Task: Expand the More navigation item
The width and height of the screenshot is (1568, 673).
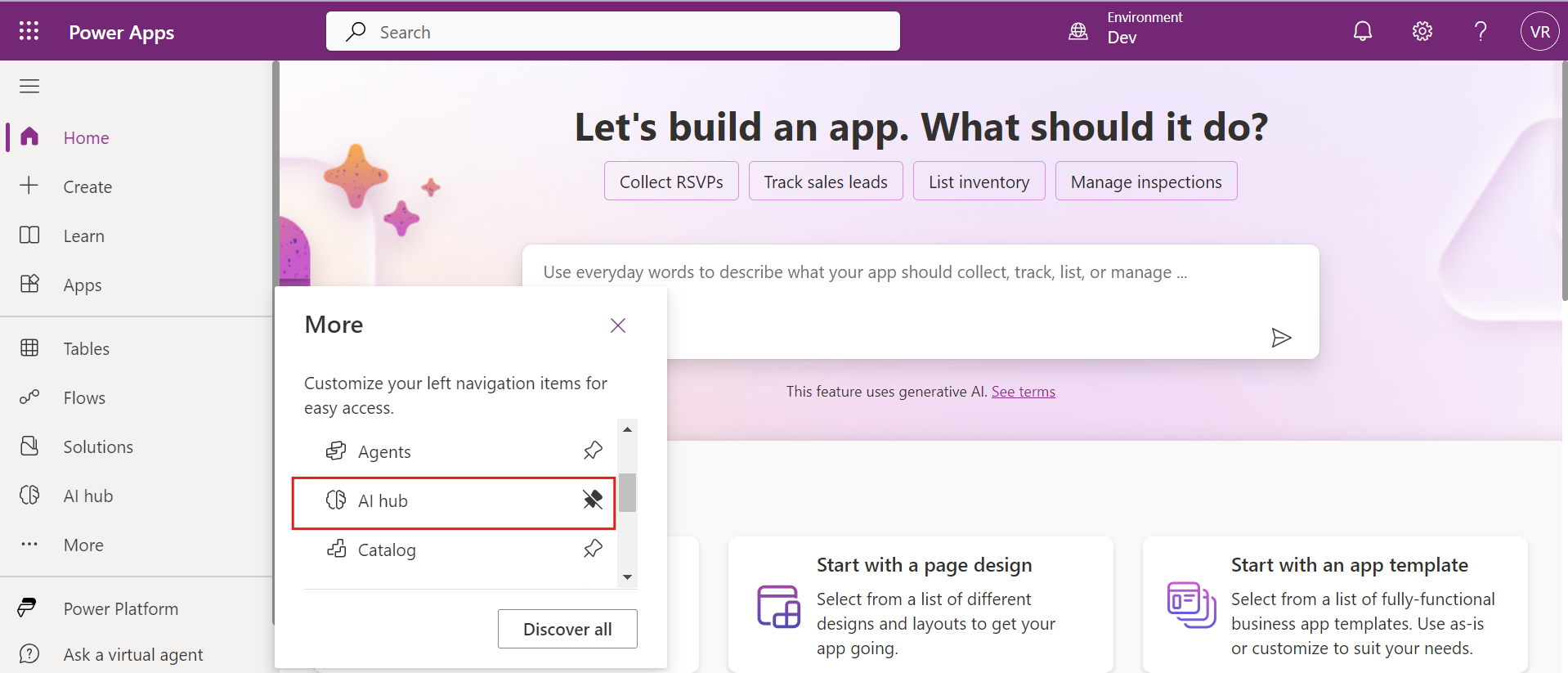Action: tap(83, 545)
